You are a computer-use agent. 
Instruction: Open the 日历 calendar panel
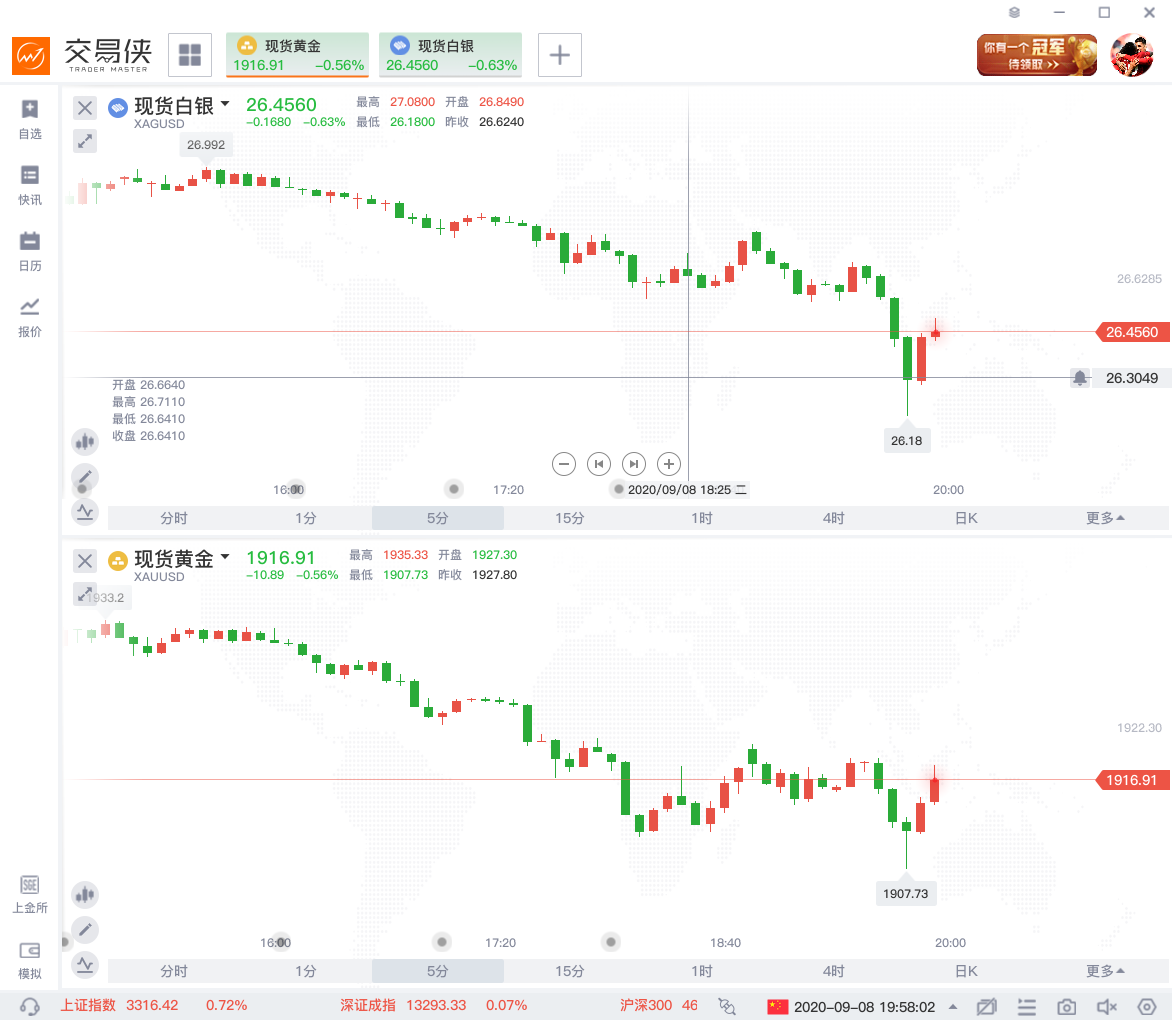pyautogui.click(x=30, y=251)
